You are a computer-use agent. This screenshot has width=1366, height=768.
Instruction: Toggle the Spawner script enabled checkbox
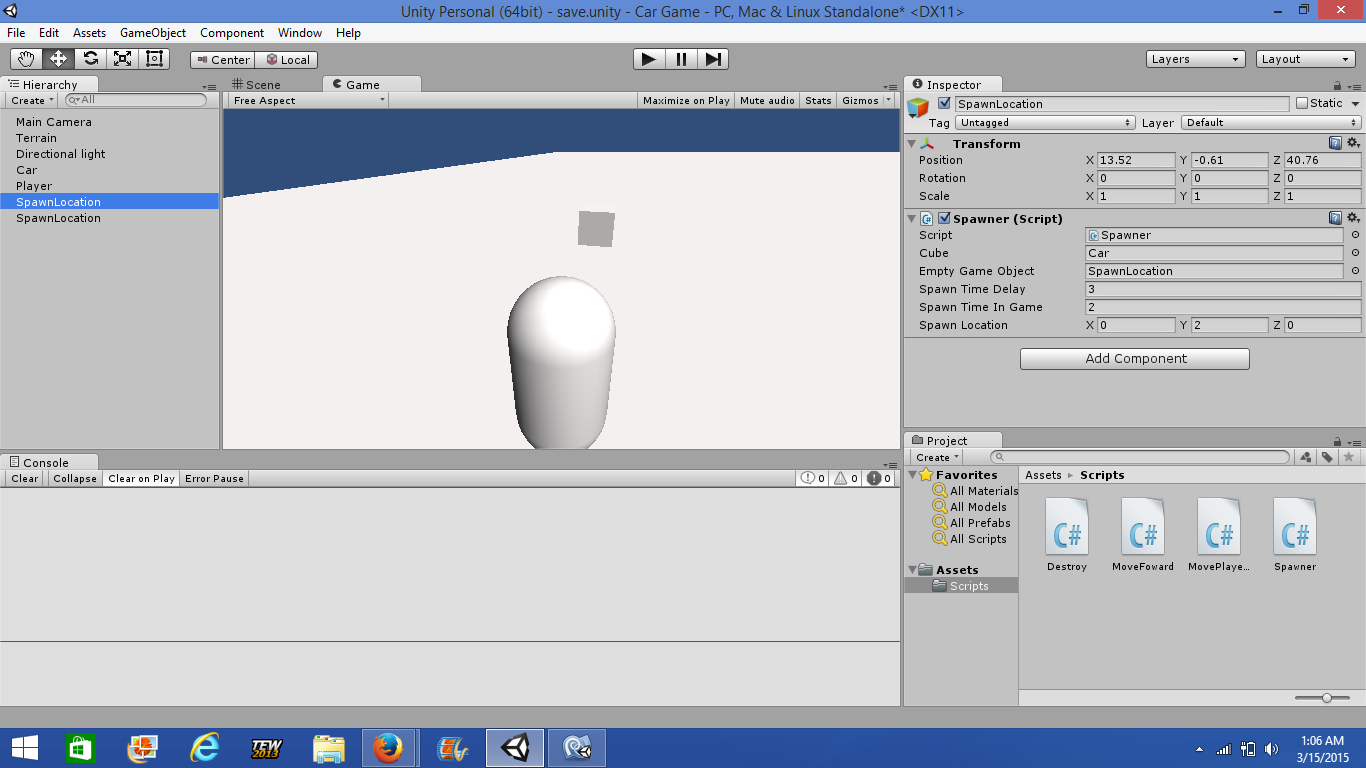pos(944,219)
